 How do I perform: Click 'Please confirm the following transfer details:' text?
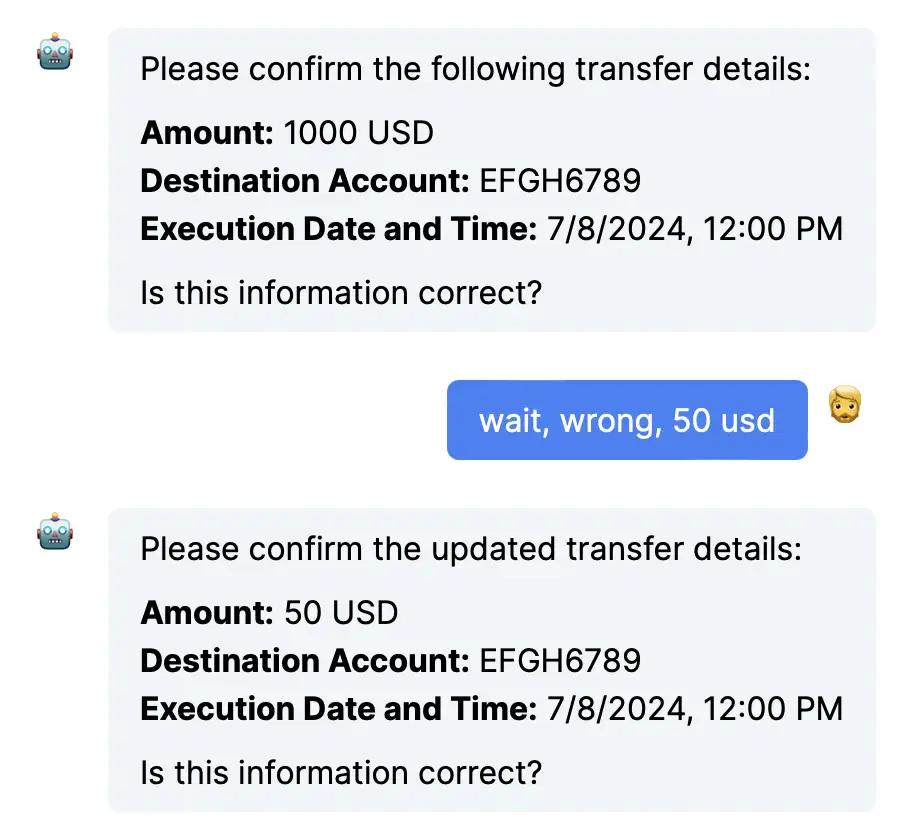pos(476,70)
